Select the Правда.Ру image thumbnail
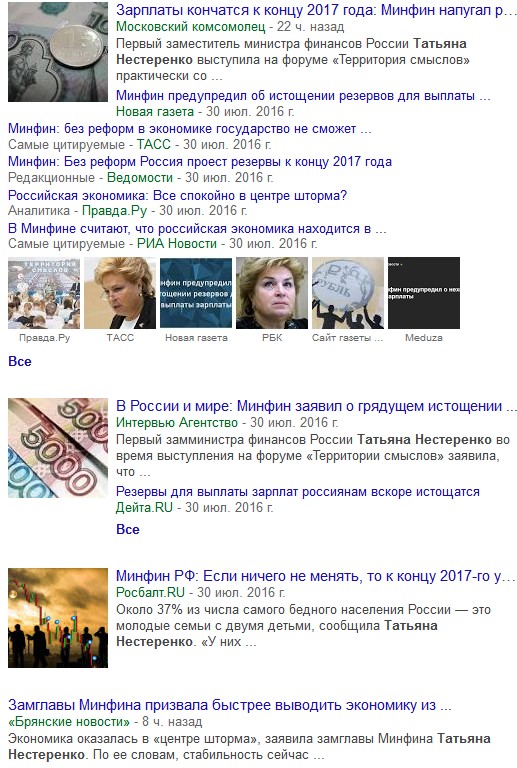This screenshot has width=517, height=768. (44, 293)
